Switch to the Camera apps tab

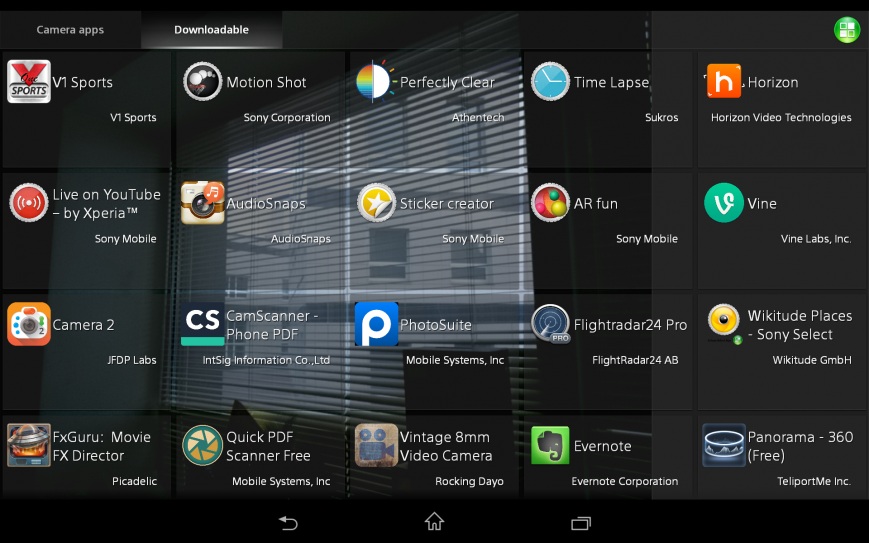coord(70,30)
